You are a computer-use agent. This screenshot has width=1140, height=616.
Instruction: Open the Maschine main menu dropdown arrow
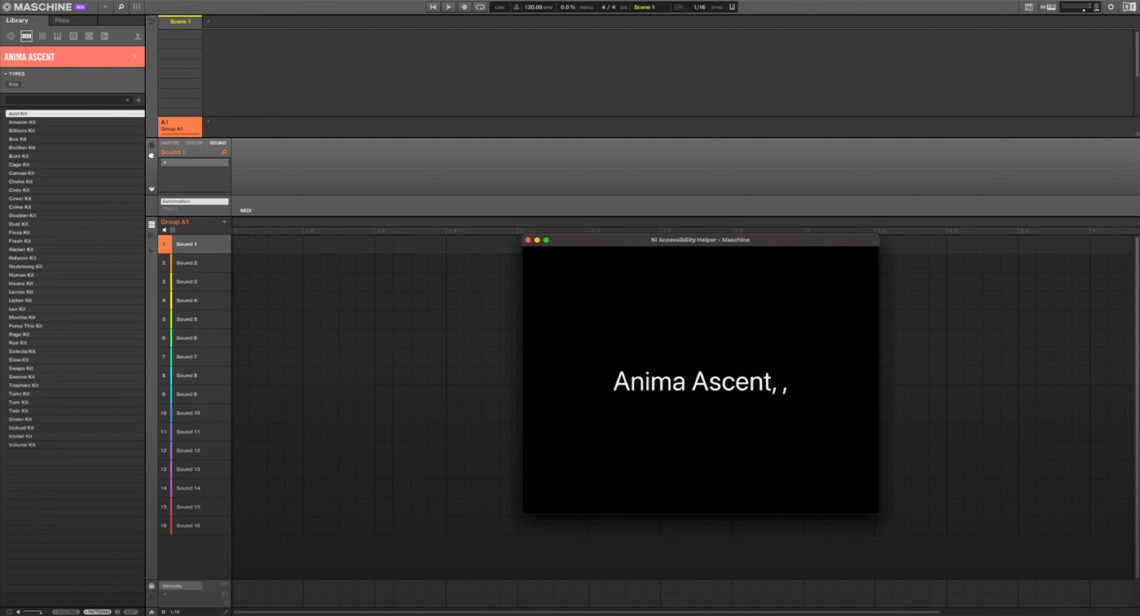pos(105,7)
